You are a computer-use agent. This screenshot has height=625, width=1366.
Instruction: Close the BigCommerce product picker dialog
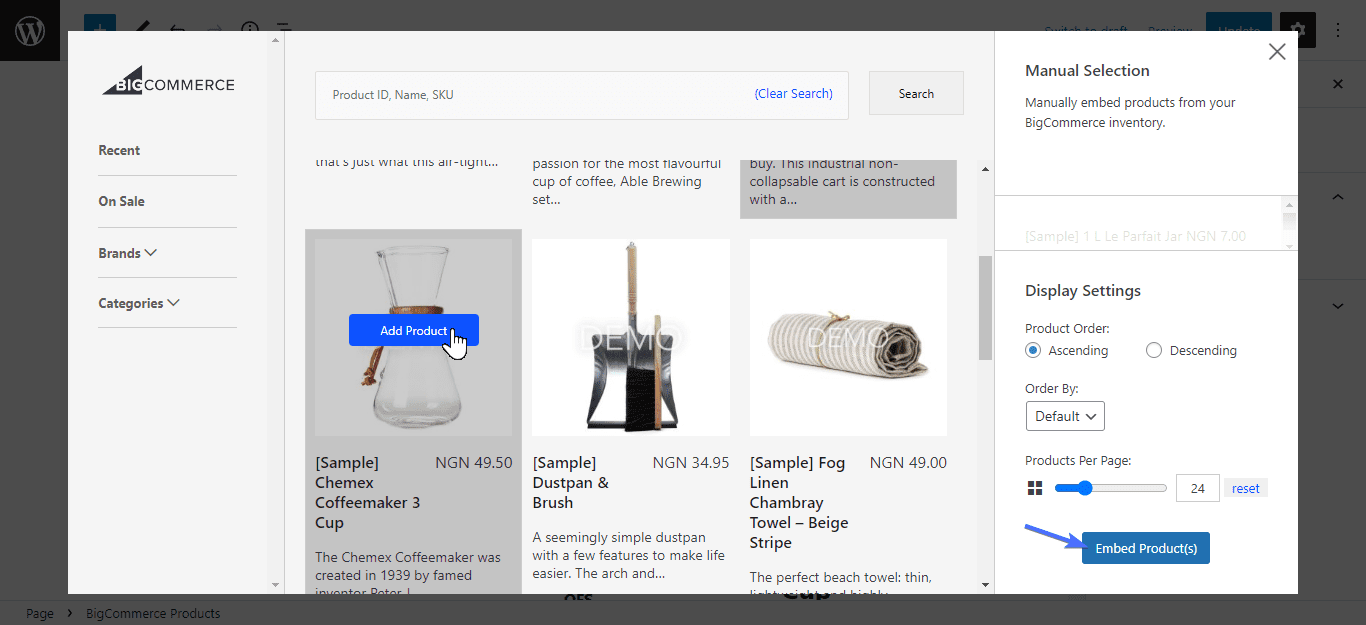(x=1277, y=52)
